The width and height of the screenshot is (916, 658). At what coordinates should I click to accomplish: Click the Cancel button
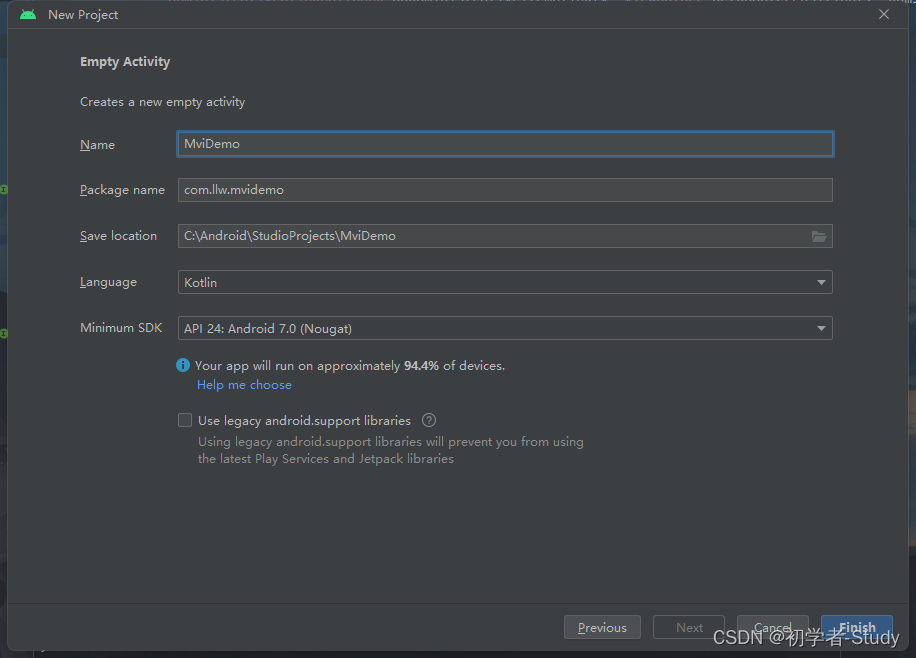coord(773,628)
